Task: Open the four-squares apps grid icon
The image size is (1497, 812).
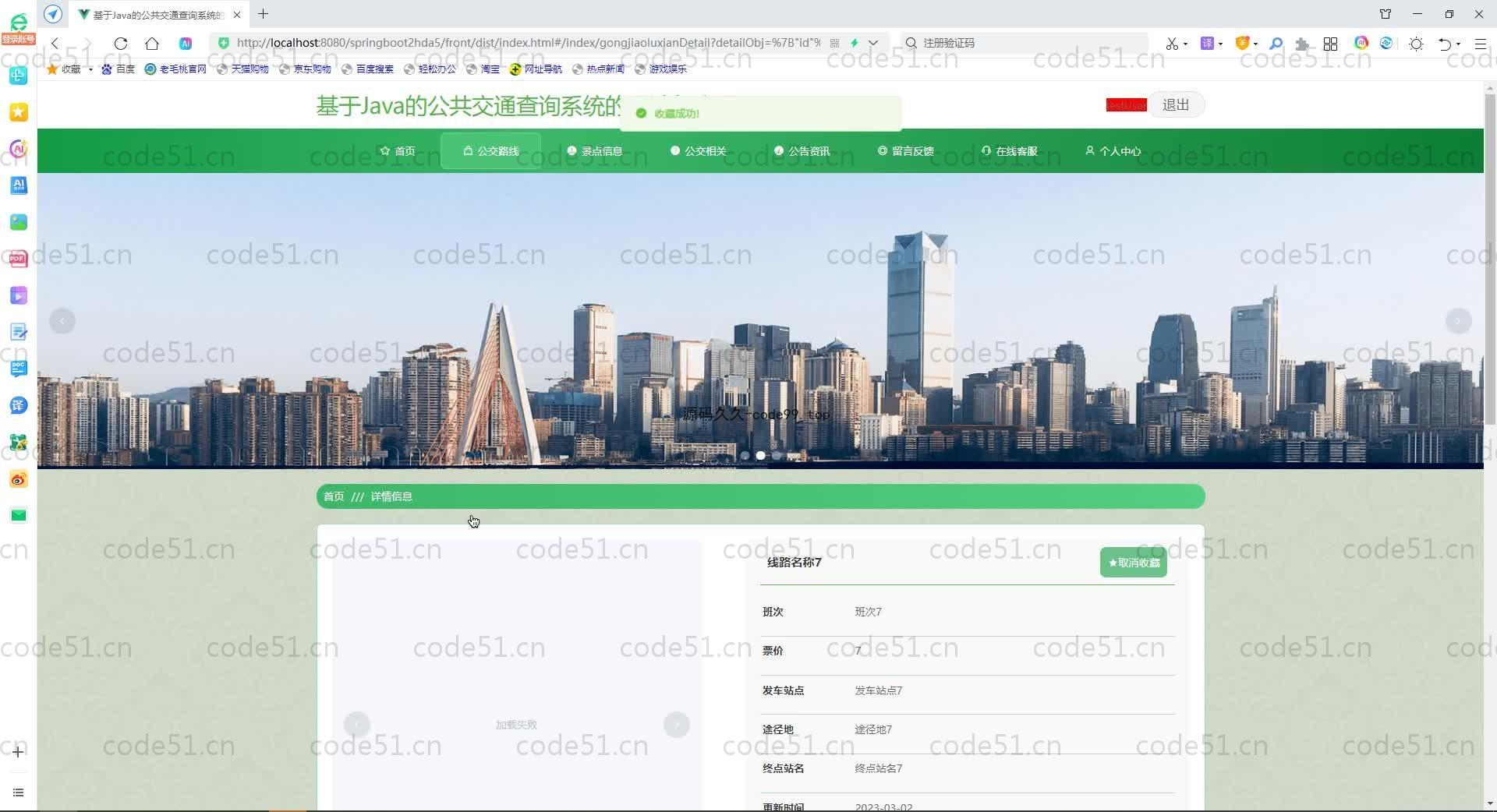Action: pos(1331,44)
